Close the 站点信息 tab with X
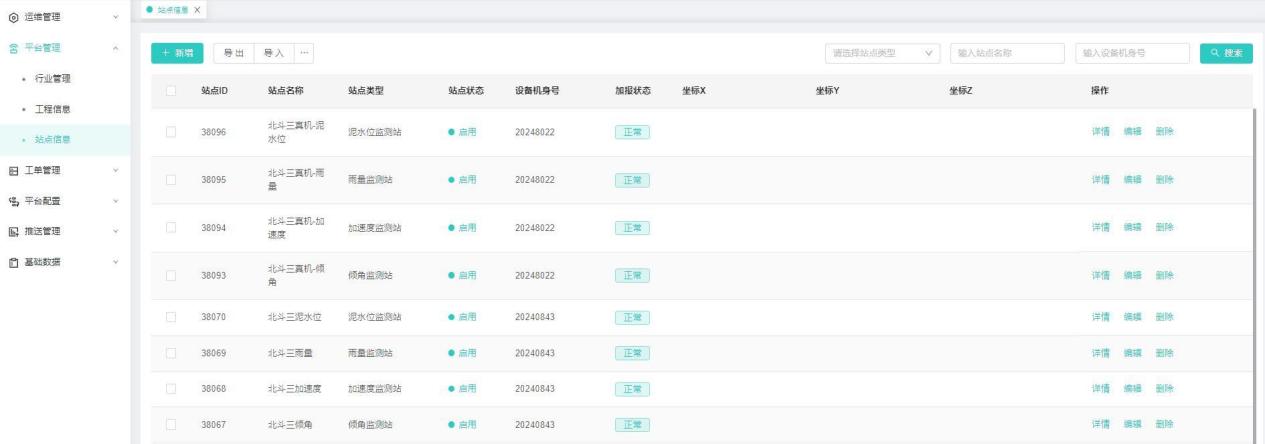This screenshot has width=1265, height=444. pyautogui.click(x=197, y=10)
